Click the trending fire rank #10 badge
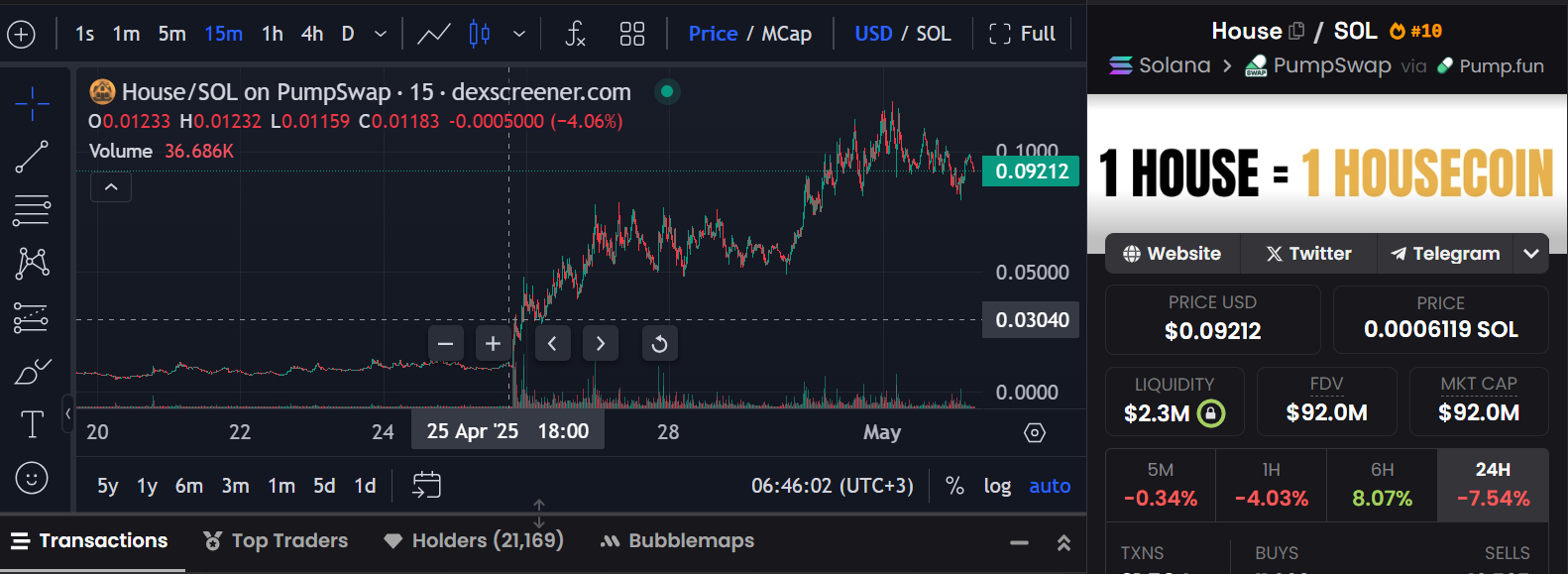This screenshot has height=574, width=1568. [x=1415, y=31]
